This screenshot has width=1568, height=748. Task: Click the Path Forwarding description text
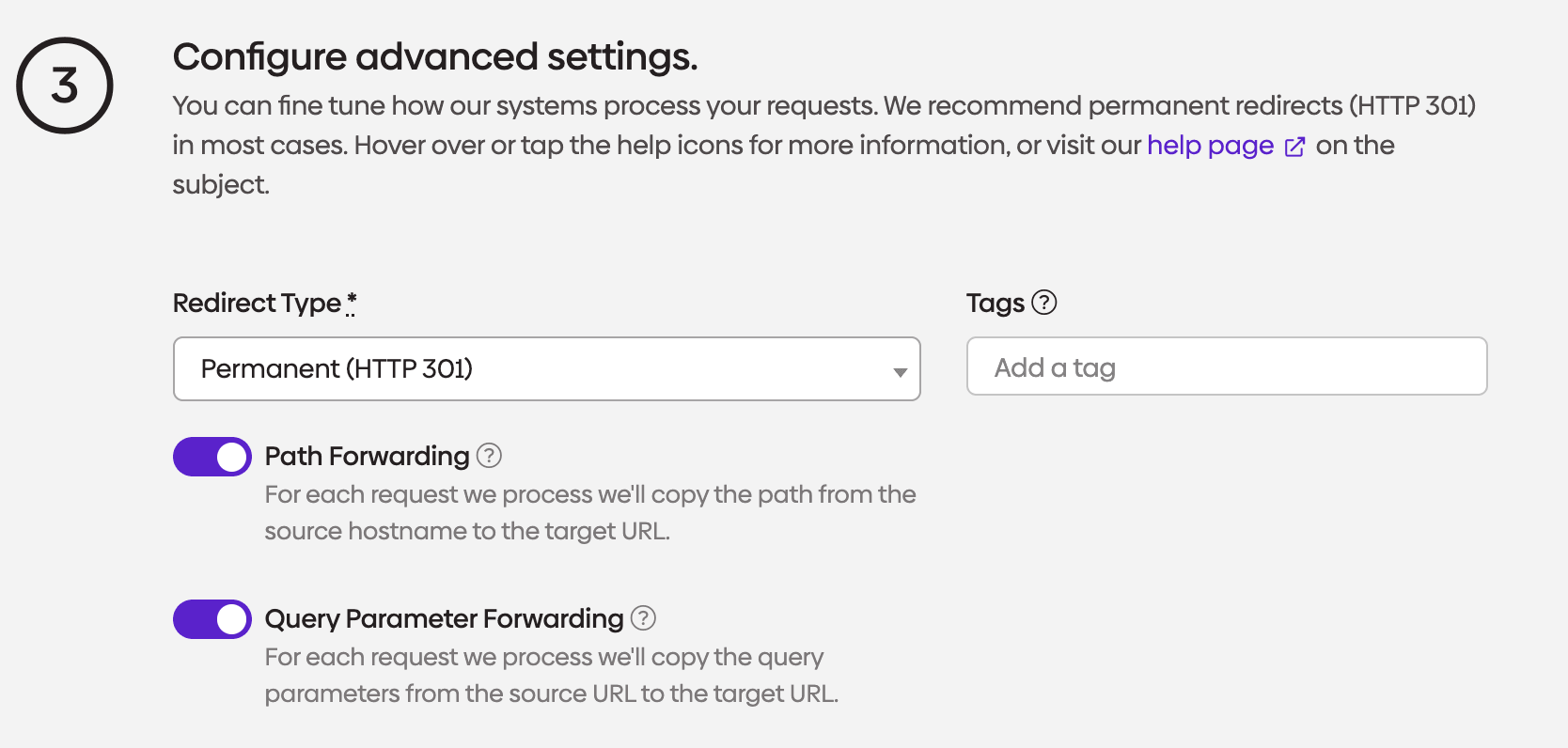point(589,512)
